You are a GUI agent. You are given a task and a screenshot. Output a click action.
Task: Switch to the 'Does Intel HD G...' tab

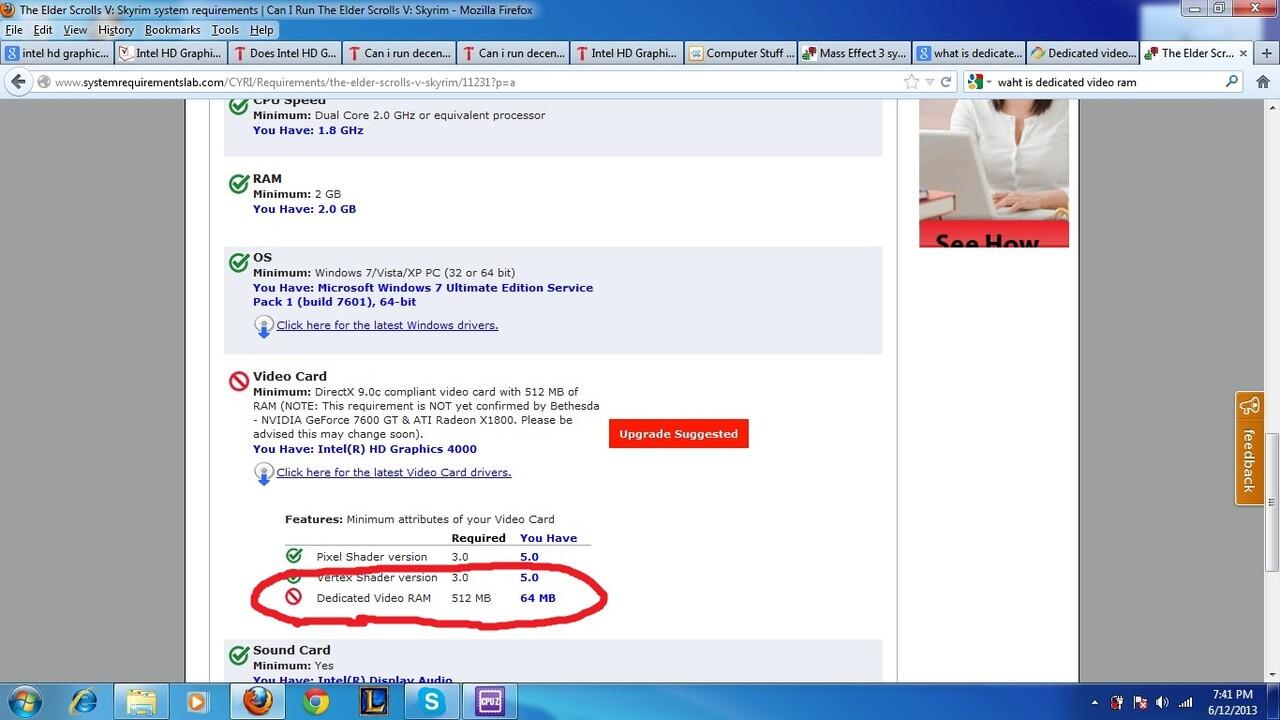click(285, 53)
